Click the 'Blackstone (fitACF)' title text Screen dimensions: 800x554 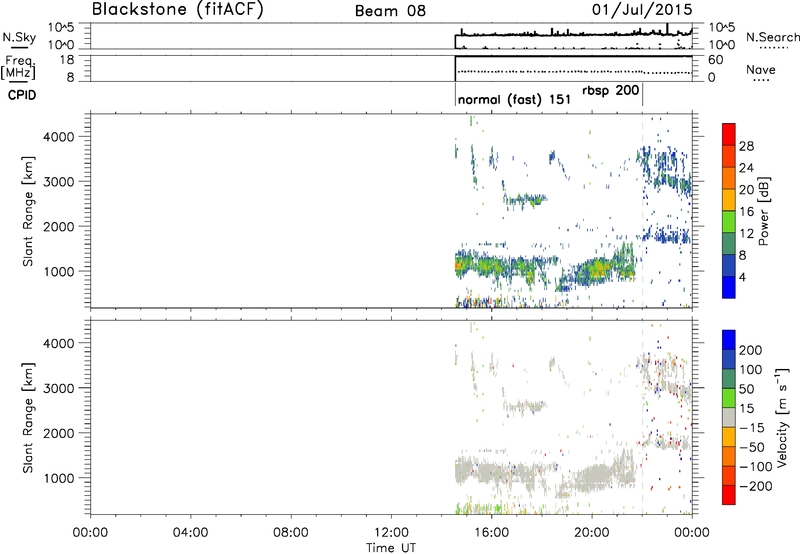(x=177, y=9)
